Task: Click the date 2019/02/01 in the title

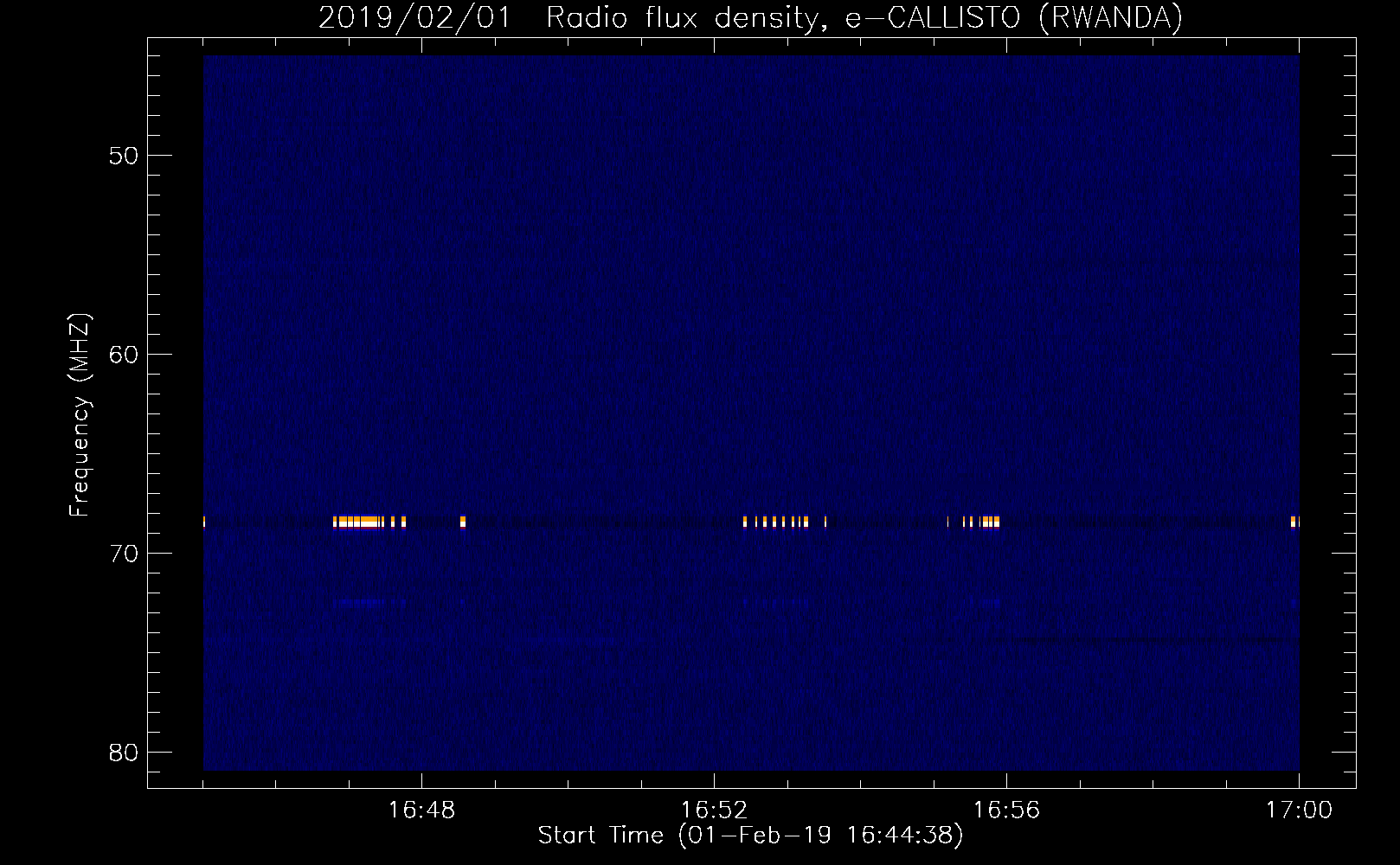Action: [x=415, y=17]
